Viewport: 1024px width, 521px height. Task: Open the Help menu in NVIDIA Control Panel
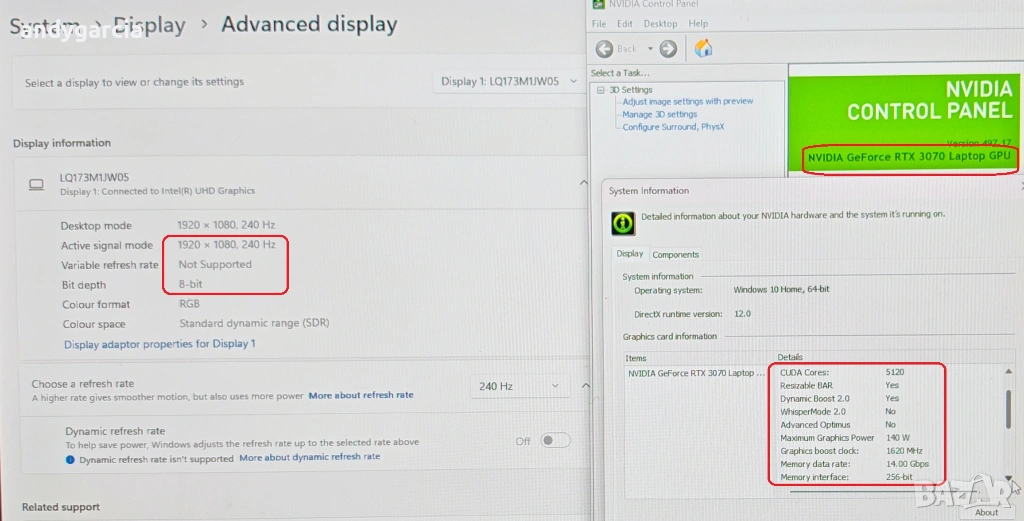tap(698, 24)
